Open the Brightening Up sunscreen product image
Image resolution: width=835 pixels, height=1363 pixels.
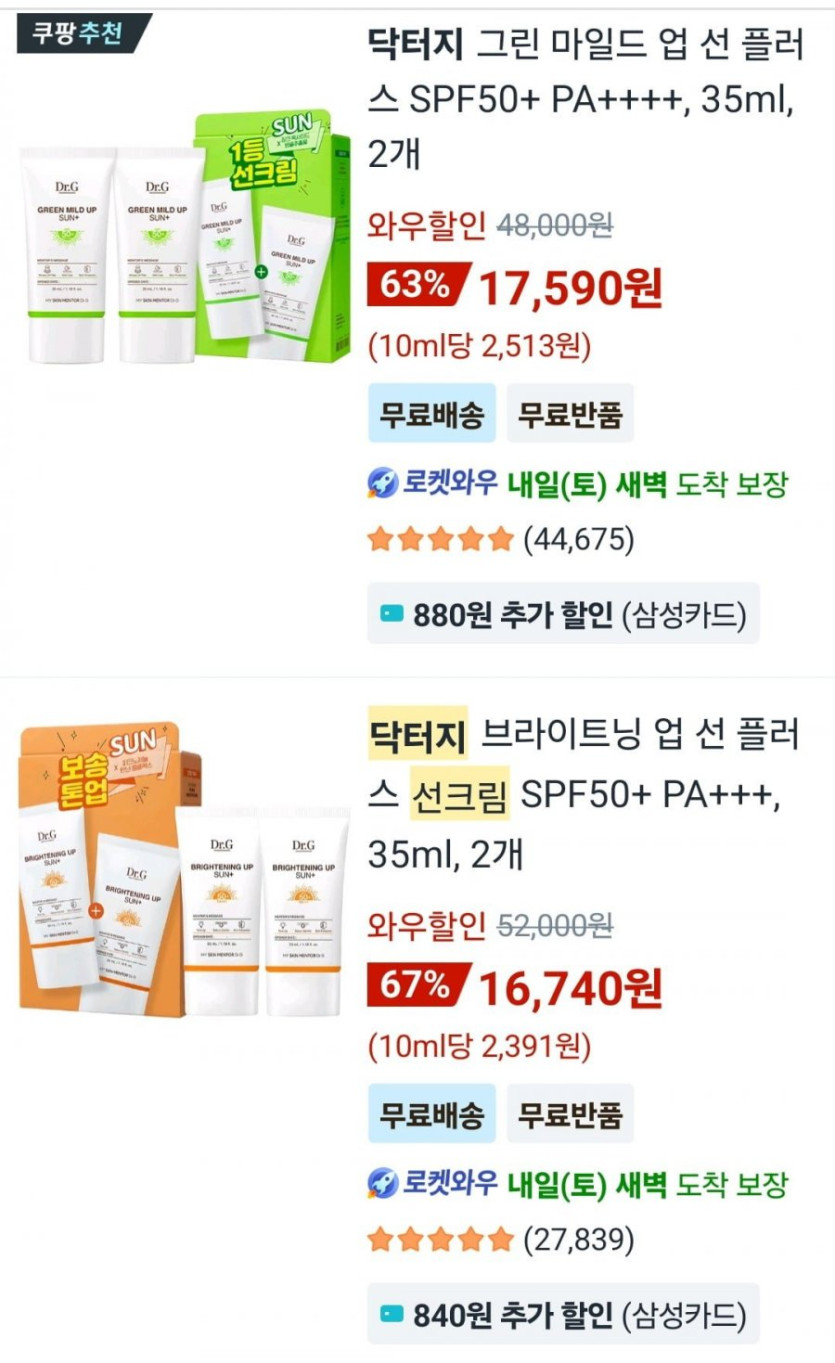(185, 870)
